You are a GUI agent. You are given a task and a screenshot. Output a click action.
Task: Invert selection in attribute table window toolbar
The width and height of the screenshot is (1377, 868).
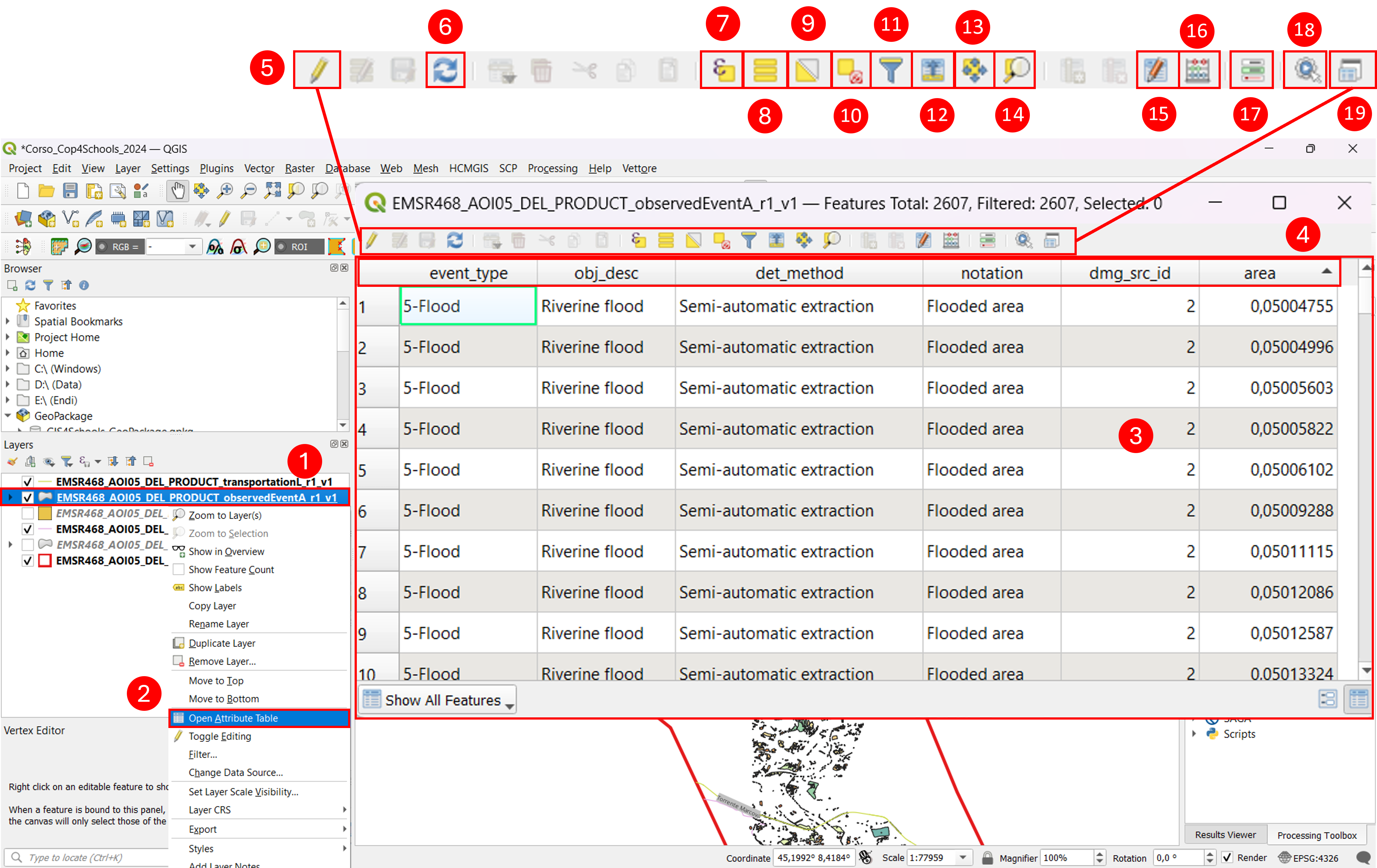click(693, 240)
